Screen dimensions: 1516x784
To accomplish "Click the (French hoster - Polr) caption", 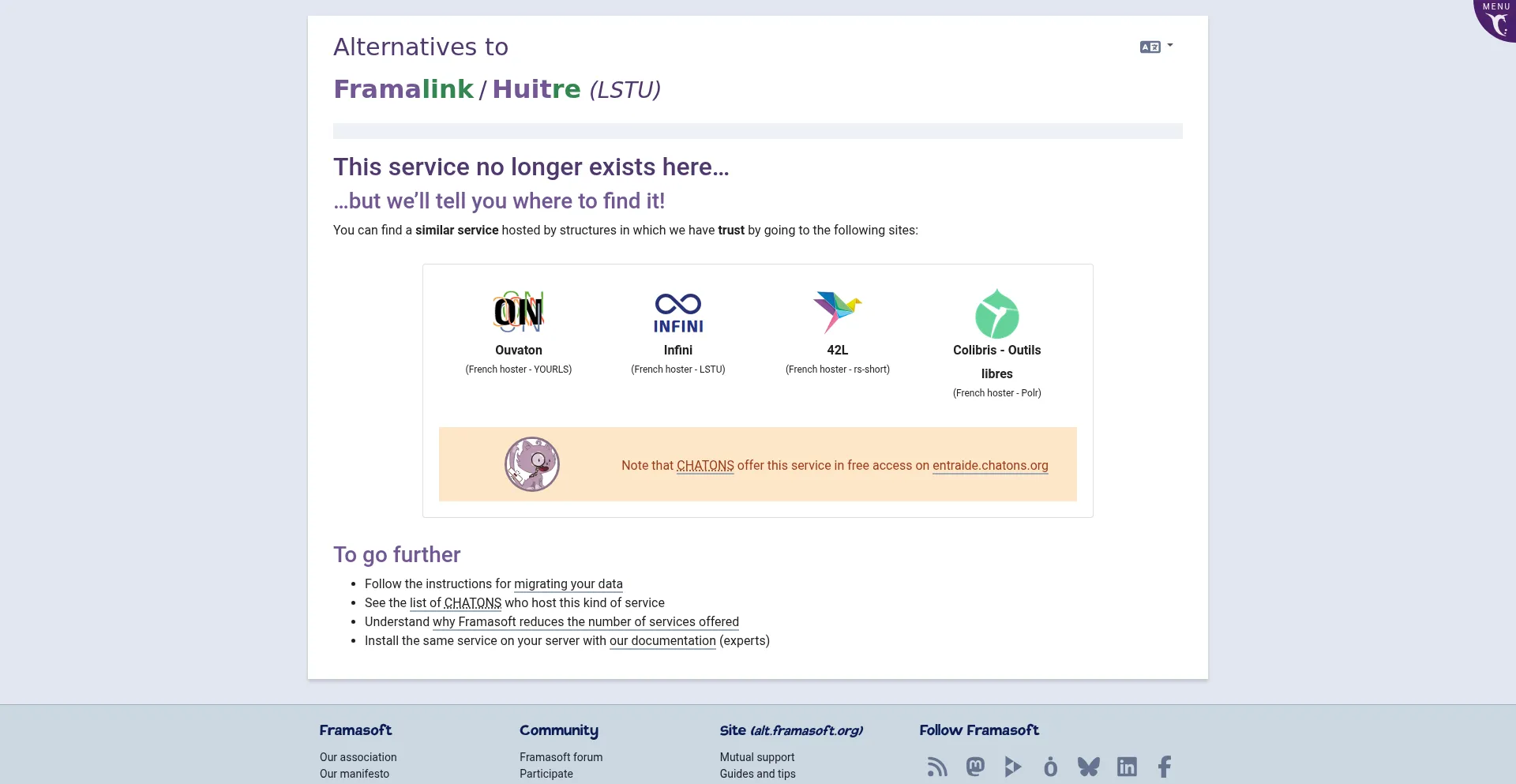I will point(997,393).
